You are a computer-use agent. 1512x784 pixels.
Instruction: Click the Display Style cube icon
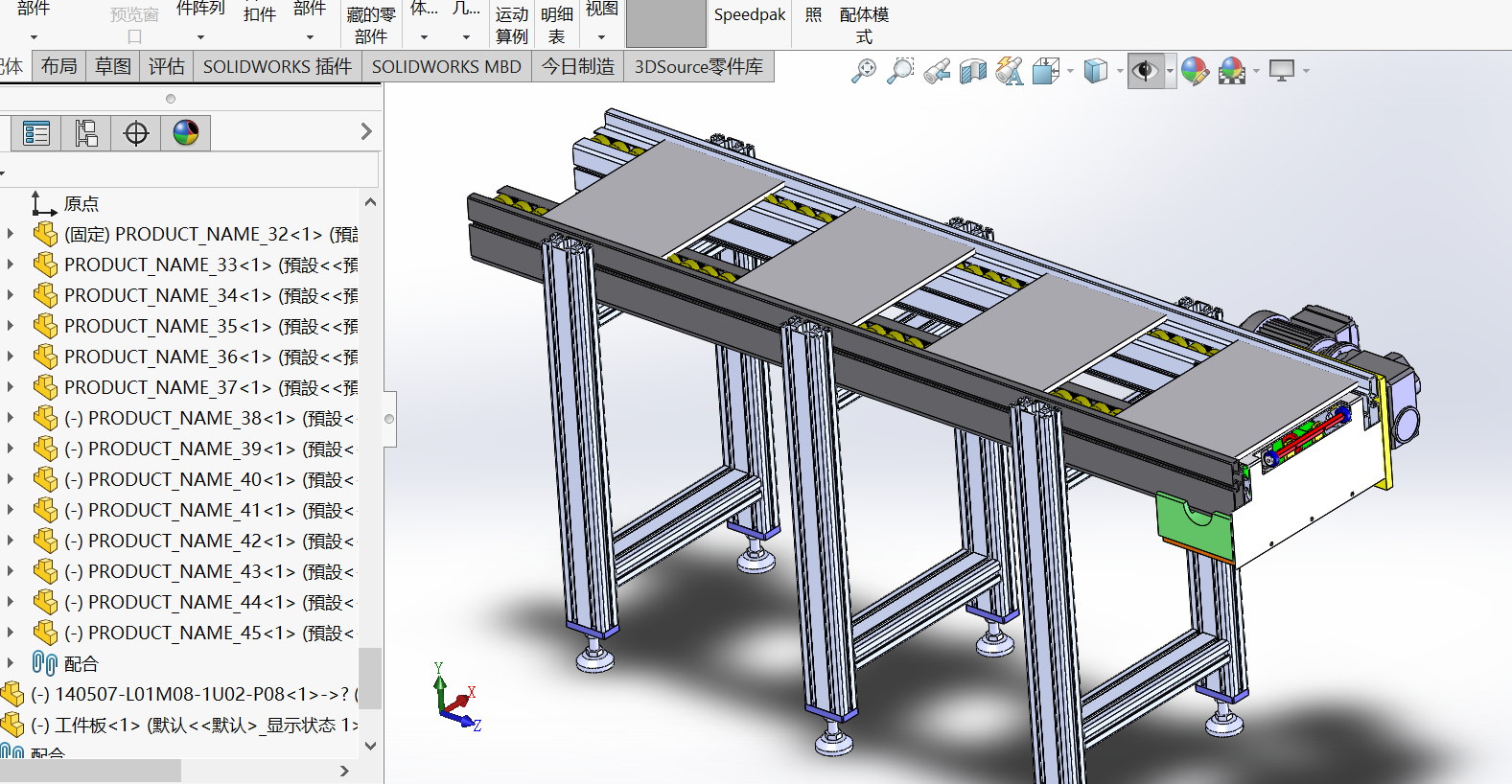coord(1096,71)
